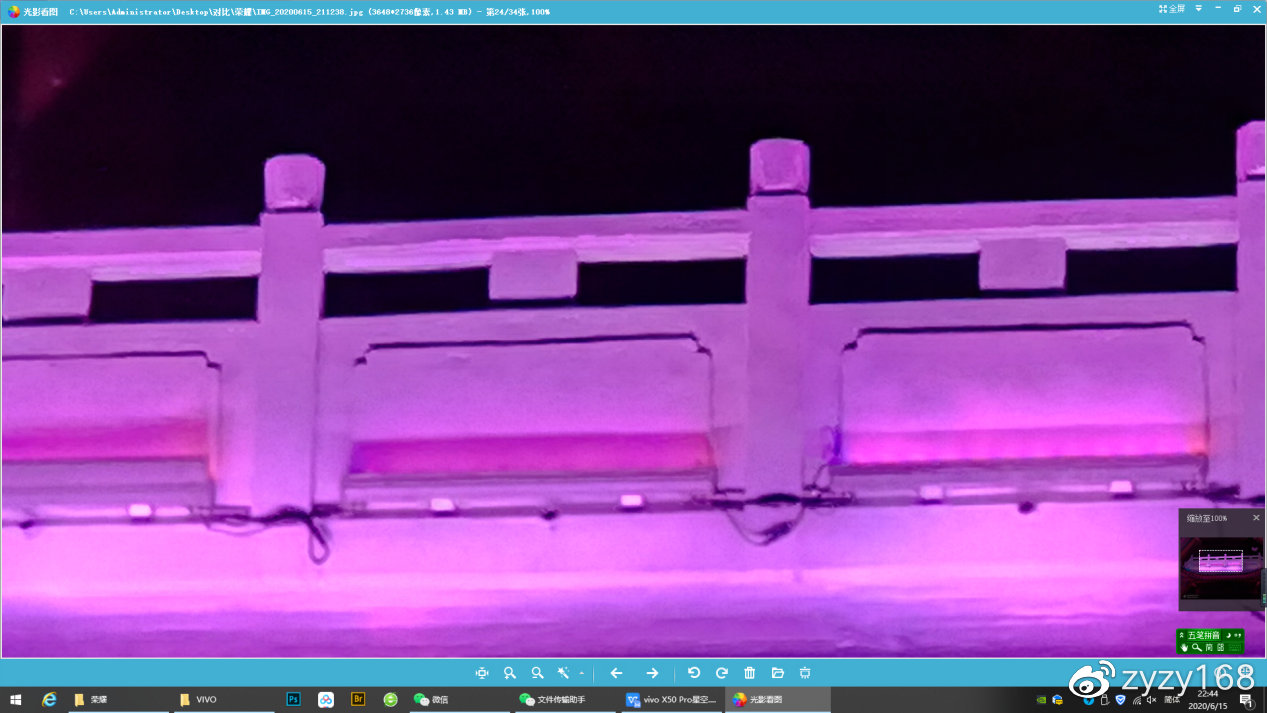Click the blue cloud icon in the taskbar
The width and height of the screenshot is (1267, 713).
326,699
